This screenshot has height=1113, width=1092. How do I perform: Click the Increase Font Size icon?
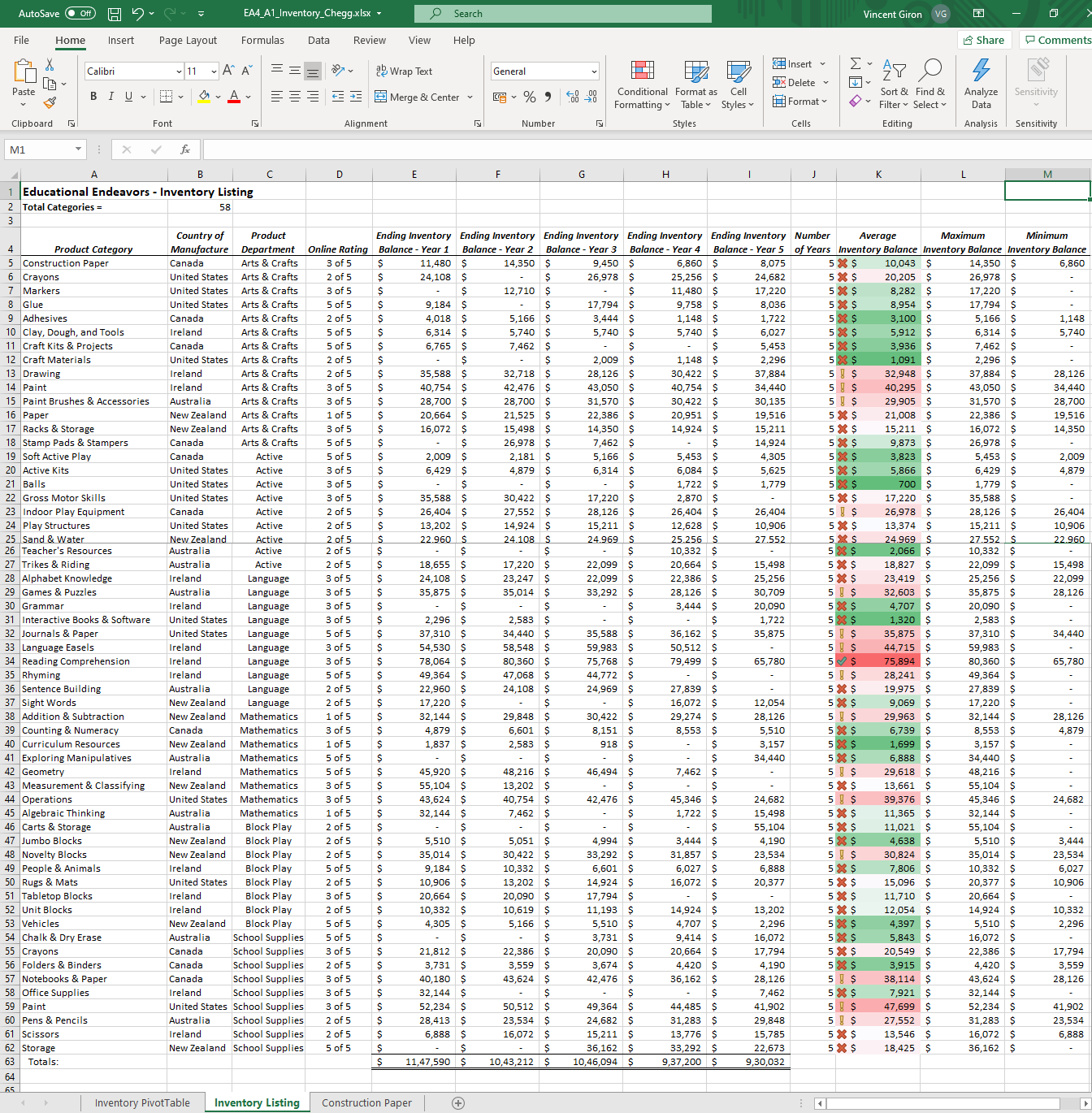point(228,71)
